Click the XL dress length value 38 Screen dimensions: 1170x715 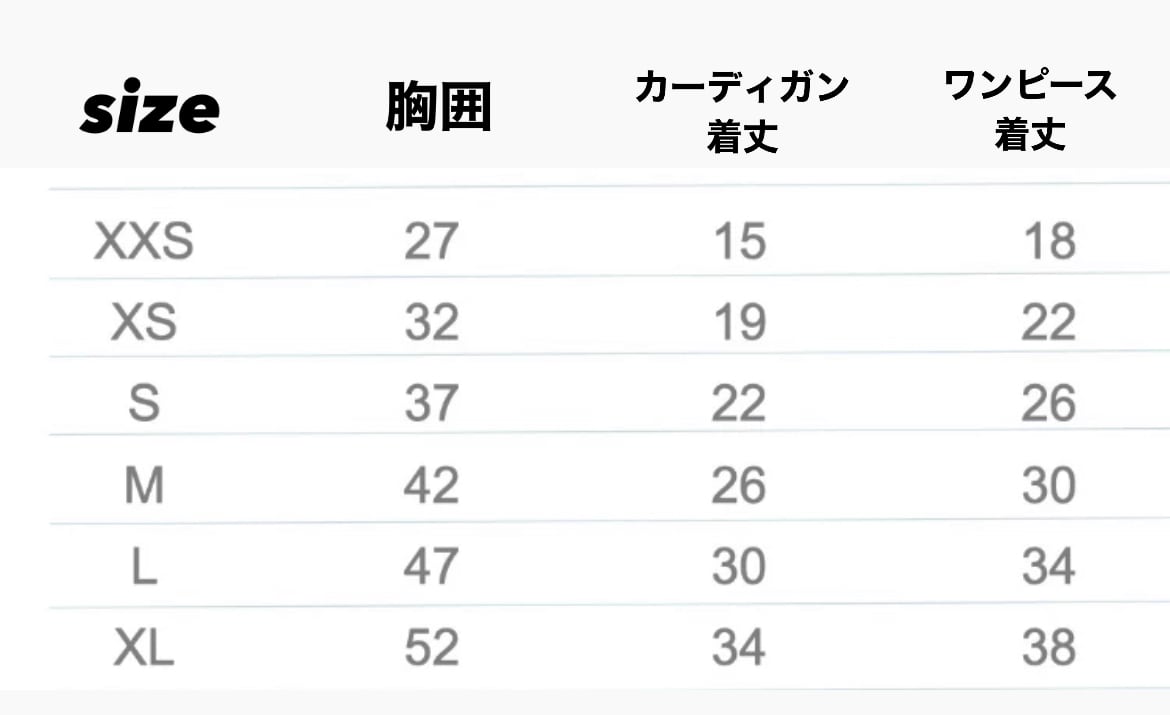coord(1049,648)
